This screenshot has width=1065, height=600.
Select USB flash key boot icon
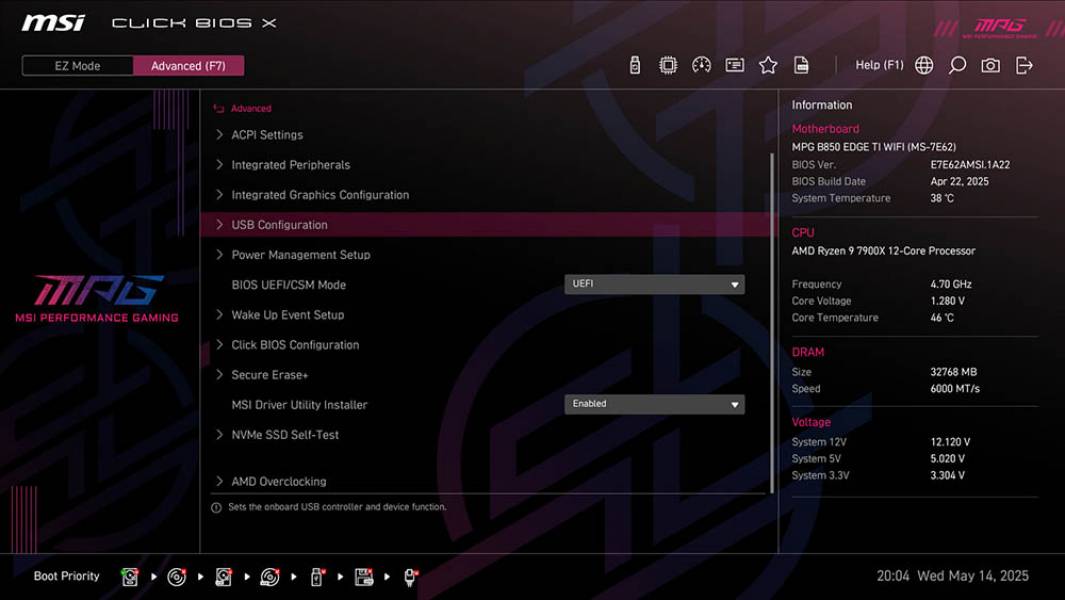coord(317,577)
